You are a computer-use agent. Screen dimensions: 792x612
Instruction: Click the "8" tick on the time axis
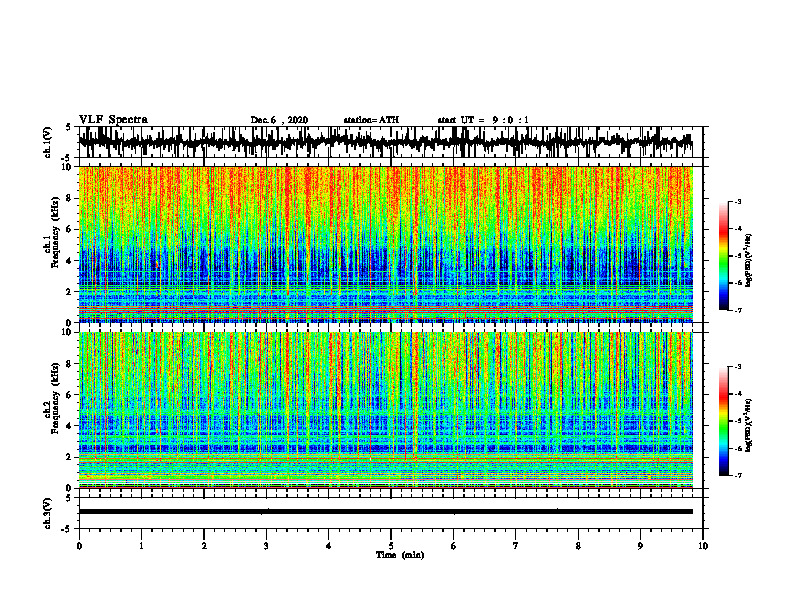point(578,546)
